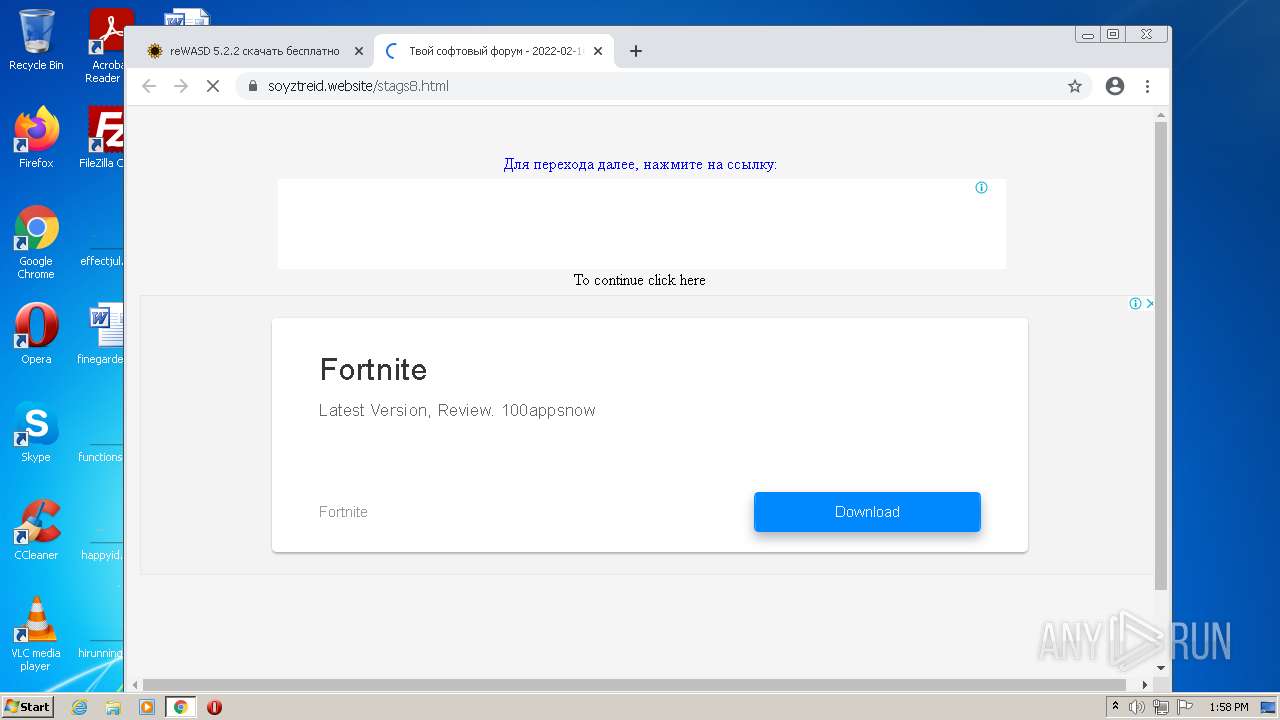1280x720 pixels.
Task: Click the AdChoices info icon on the Fortnite ad
Action: tap(1135, 304)
